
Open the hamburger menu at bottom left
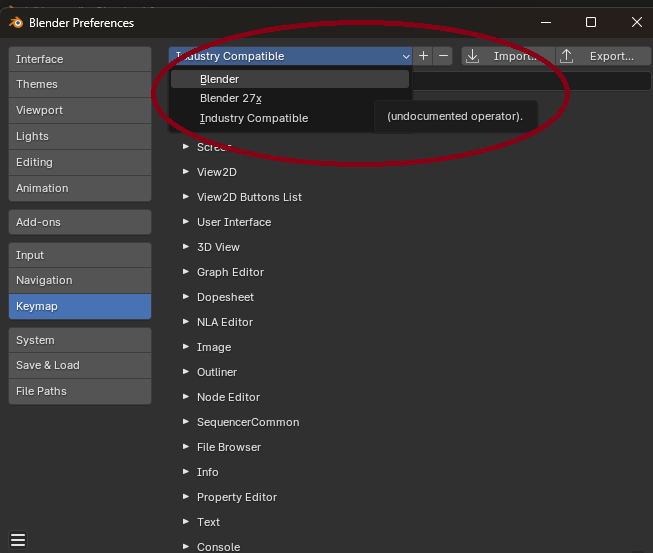click(x=17, y=540)
